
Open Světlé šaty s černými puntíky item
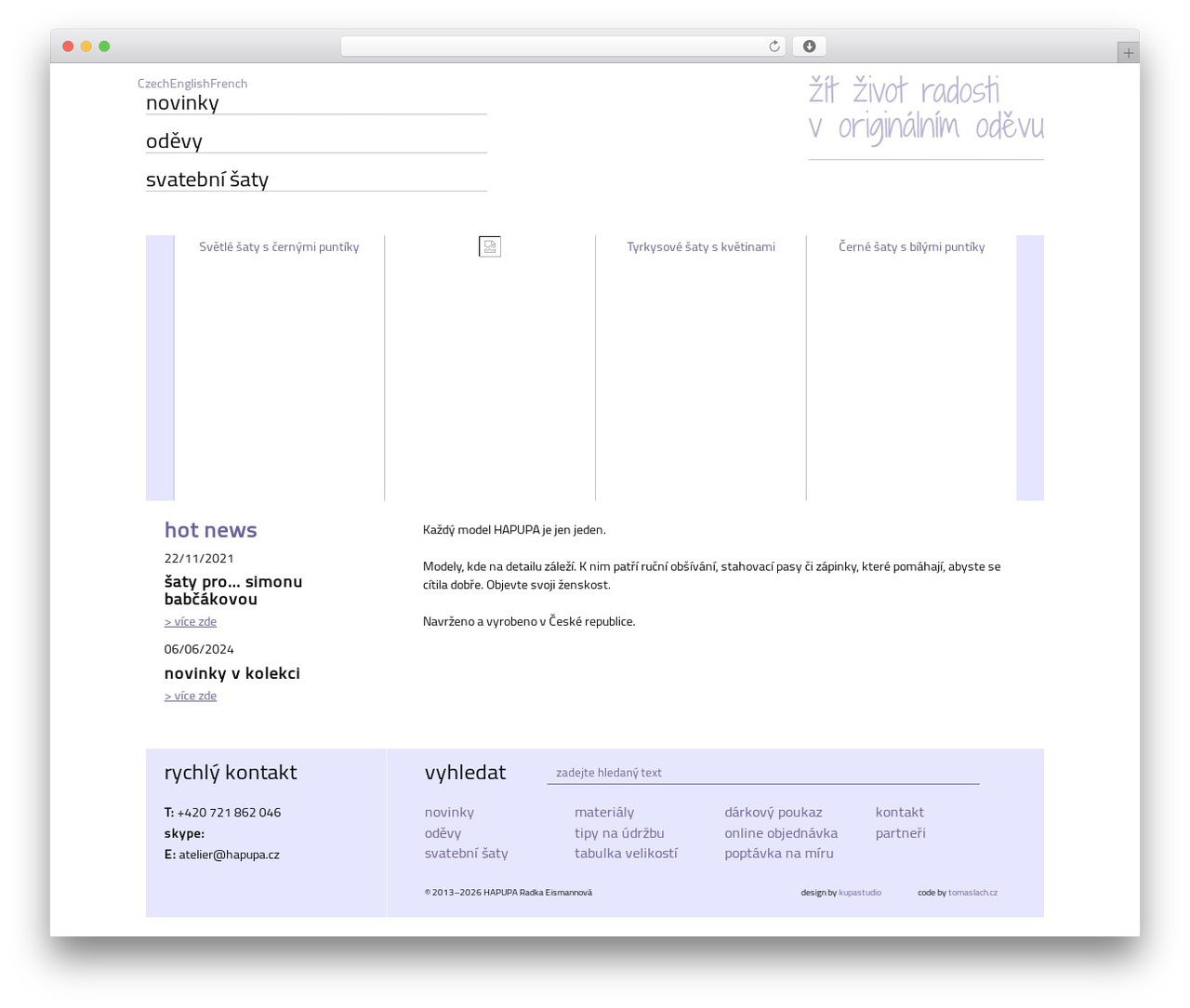pos(279,246)
